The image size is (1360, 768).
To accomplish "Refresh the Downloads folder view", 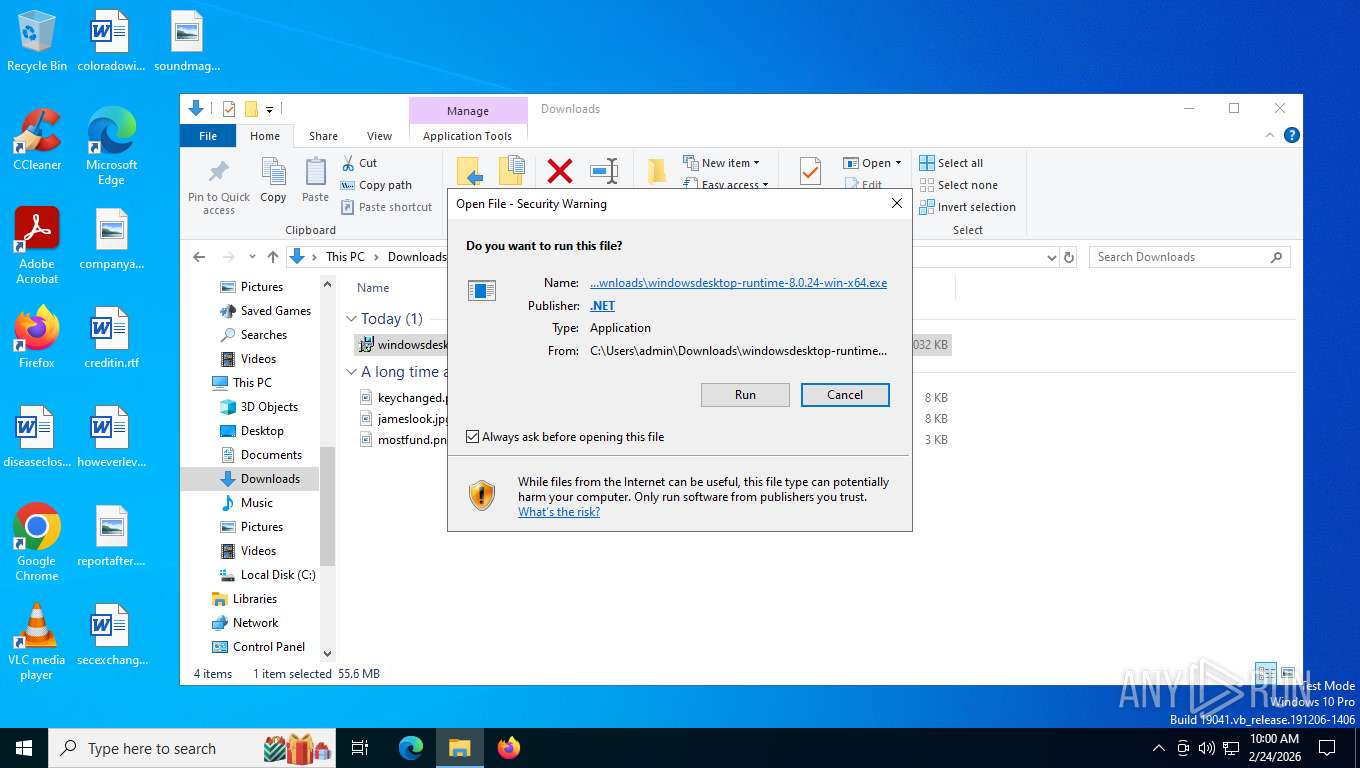I will tap(1069, 257).
